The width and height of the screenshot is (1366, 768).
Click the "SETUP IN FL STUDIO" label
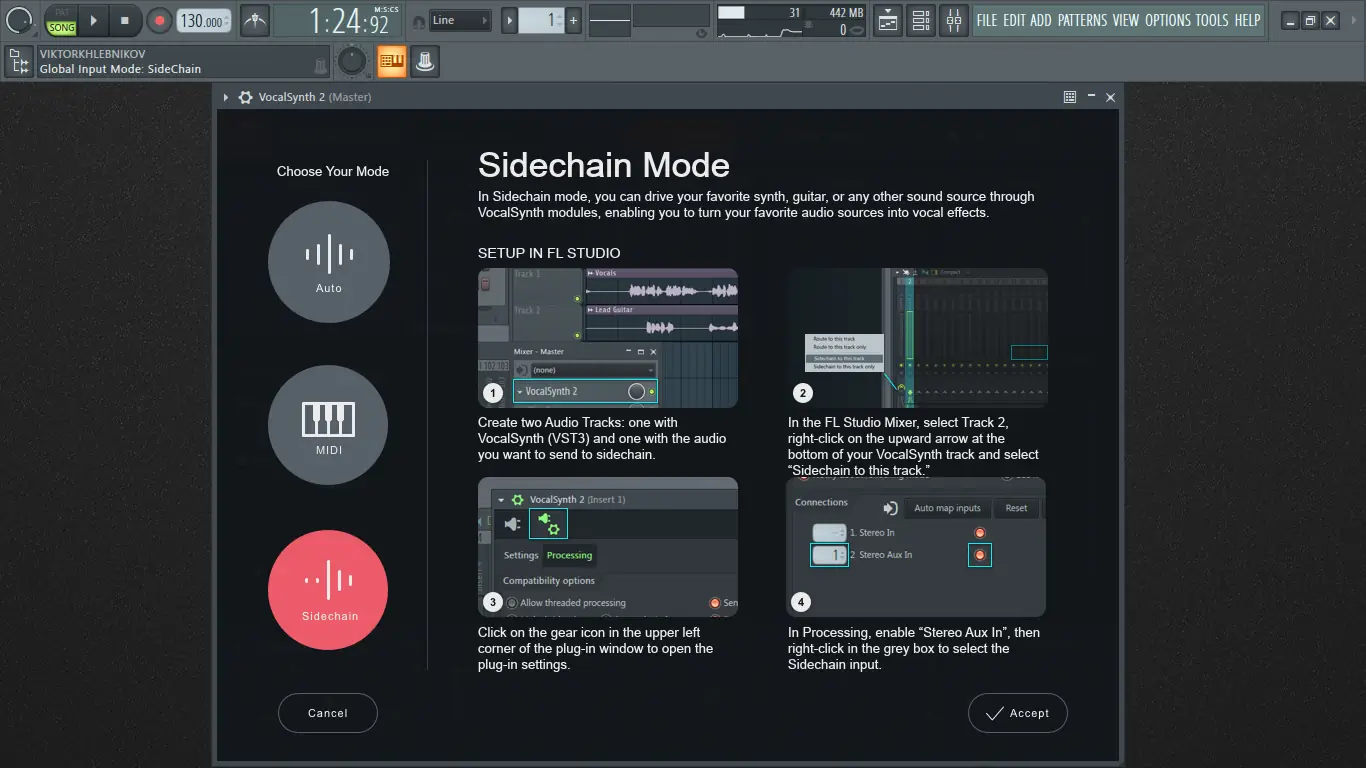click(549, 253)
